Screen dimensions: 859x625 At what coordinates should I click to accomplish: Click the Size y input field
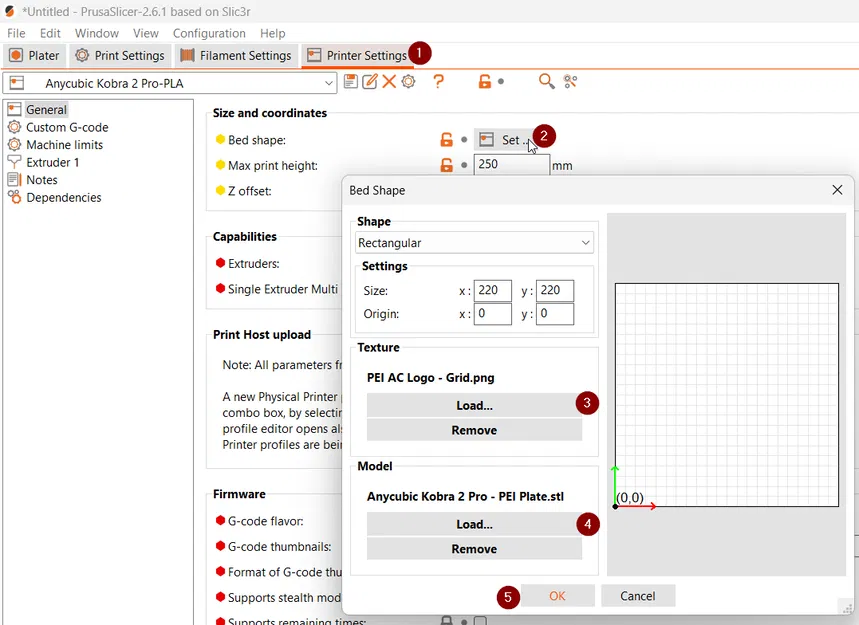pos(554,290)
